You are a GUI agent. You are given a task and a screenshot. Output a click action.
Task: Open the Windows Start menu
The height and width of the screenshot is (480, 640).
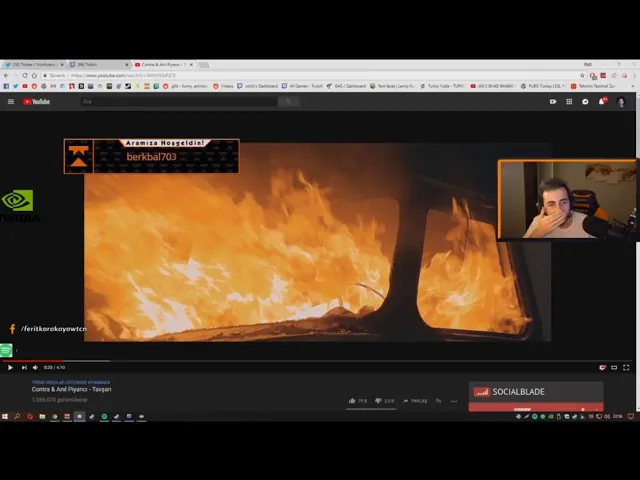click(x=5, y=416)
